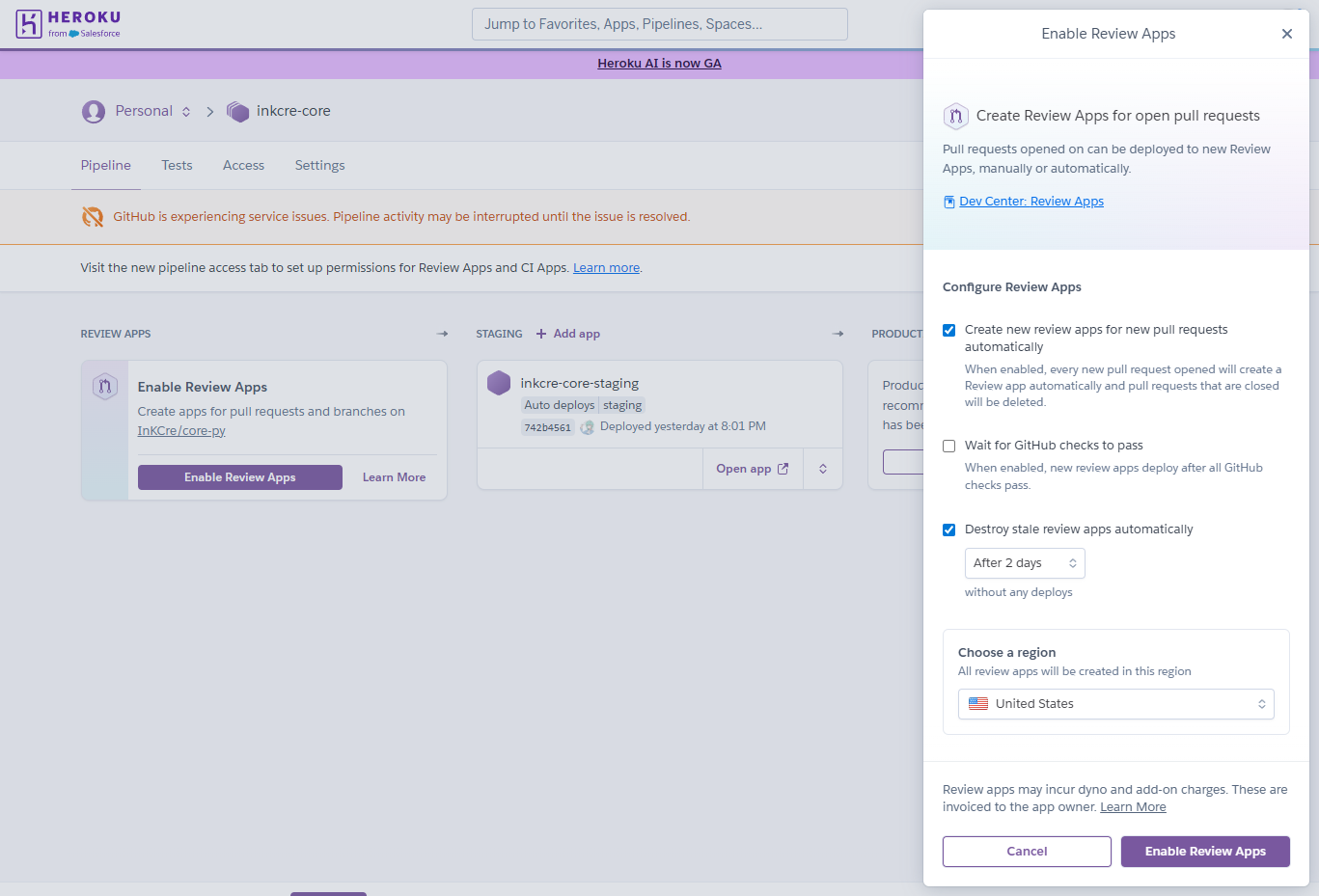The width and height of the screenshot is (1319, 896).
Task: Click Open app for inkcre-core-staging
Action: (753, 469)
